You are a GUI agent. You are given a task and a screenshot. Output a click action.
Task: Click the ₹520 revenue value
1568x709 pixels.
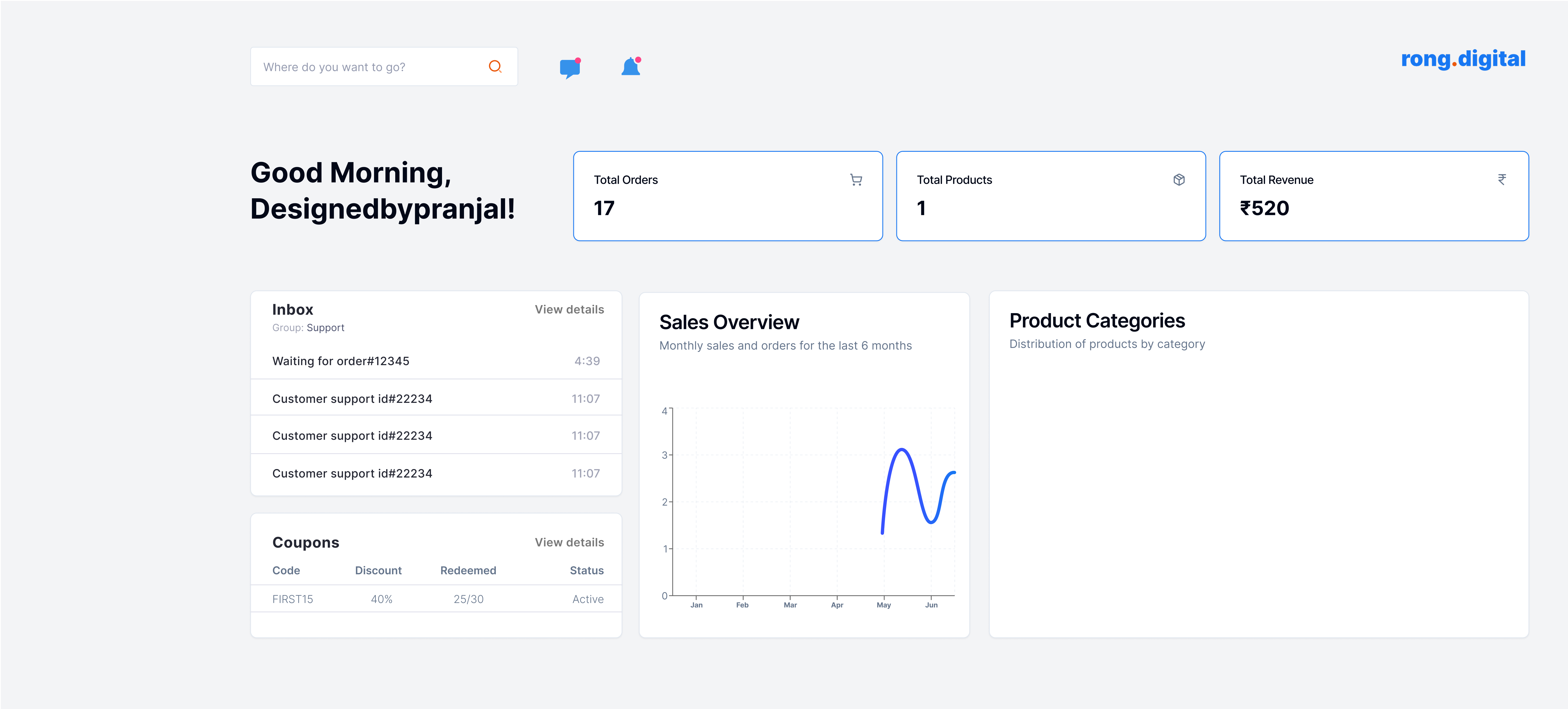1264,208
